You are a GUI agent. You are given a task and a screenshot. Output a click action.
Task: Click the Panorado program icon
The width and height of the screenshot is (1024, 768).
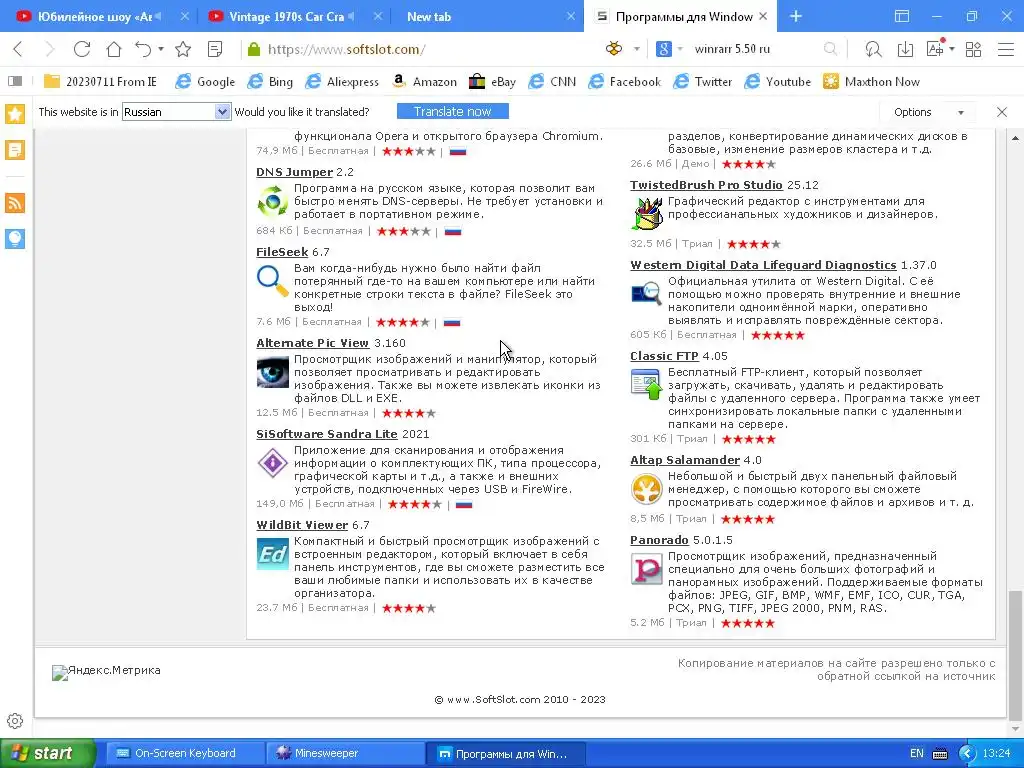coord(647,569)
